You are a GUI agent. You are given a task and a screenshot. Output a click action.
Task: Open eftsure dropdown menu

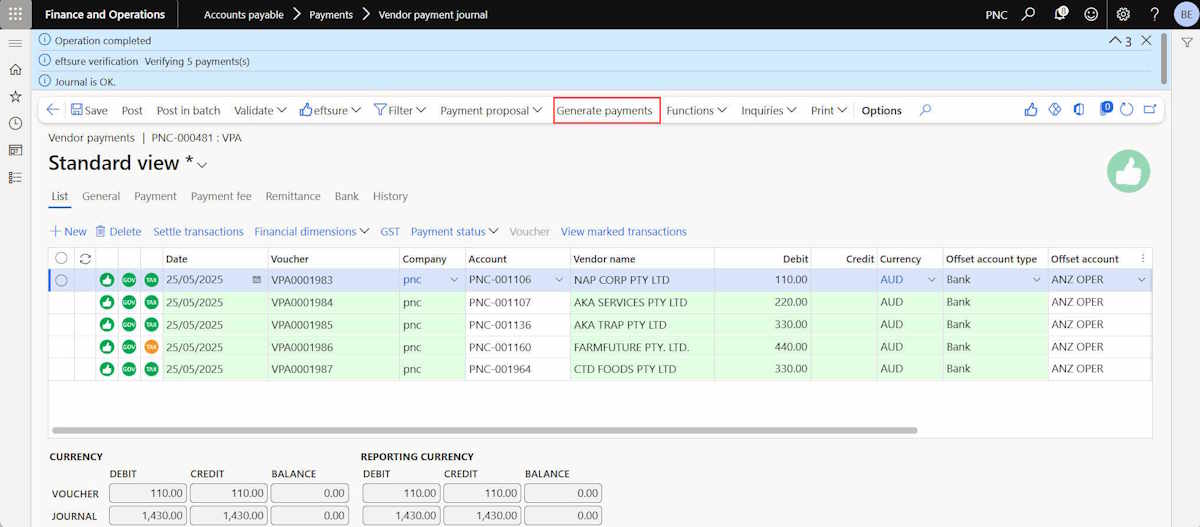point(330,110)
